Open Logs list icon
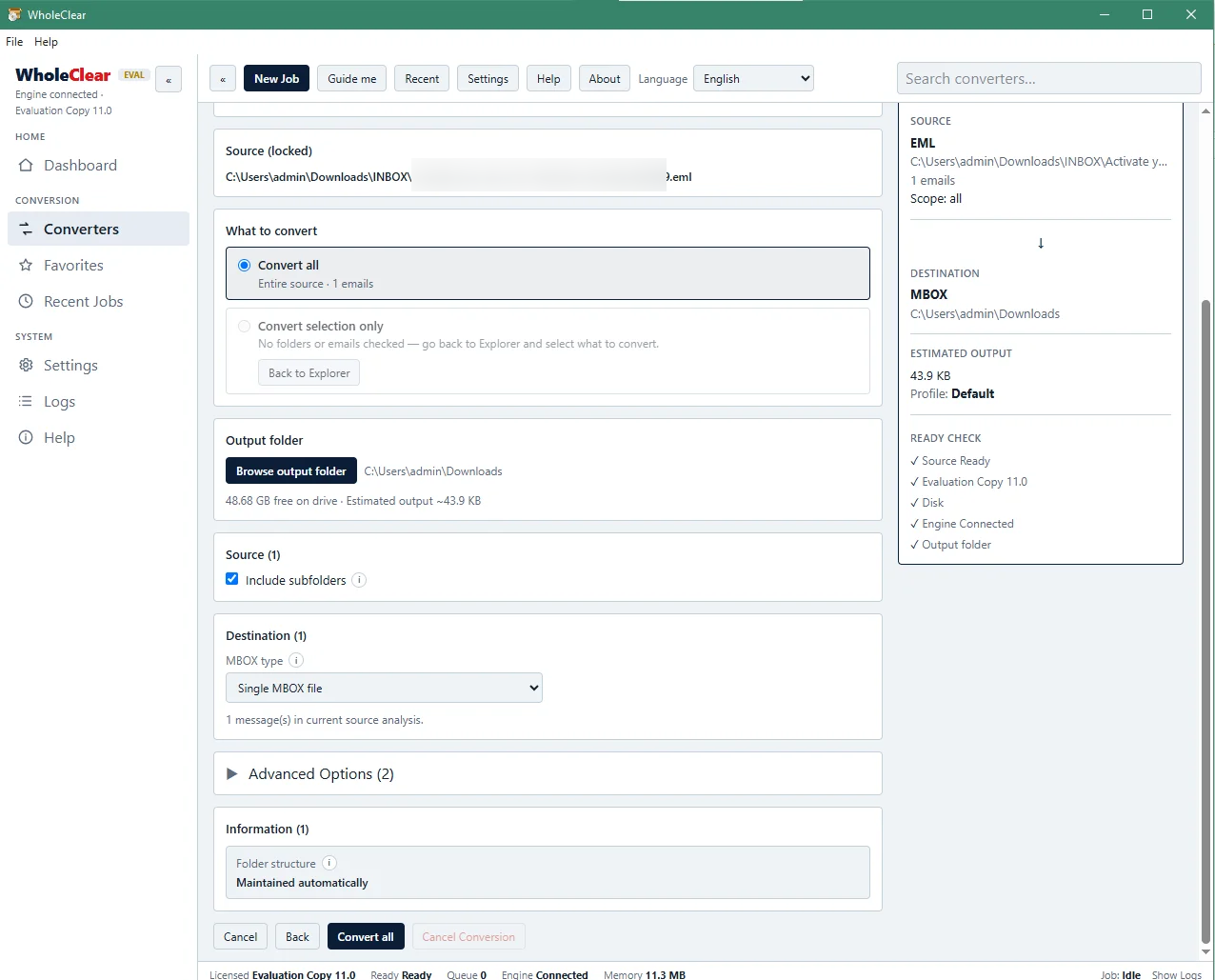Screen dimensions: 1215x980 (x=26, y=402)
